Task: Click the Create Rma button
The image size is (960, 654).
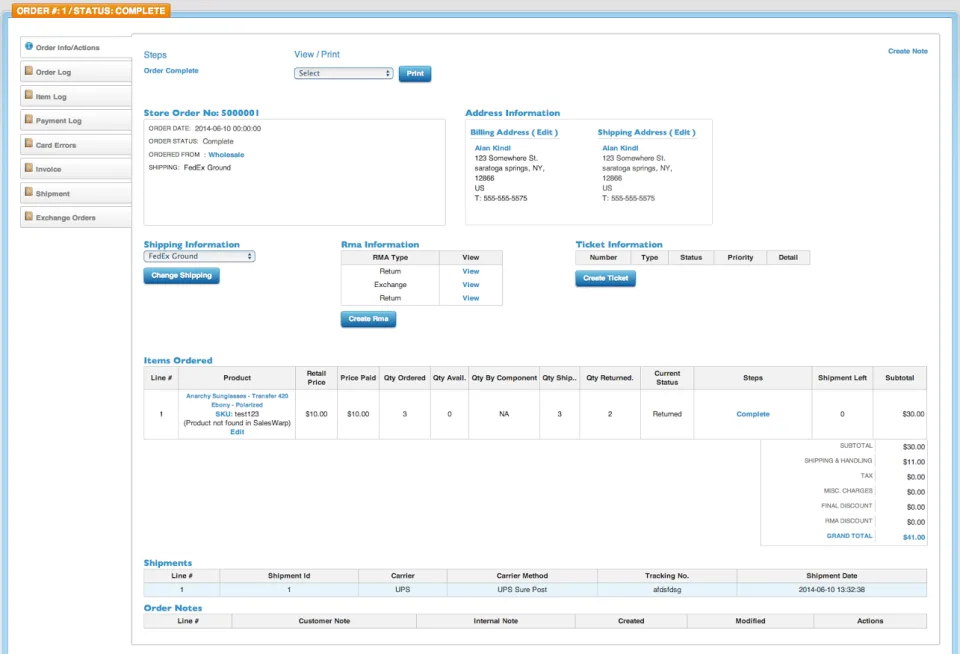Action: click(369, 319)
